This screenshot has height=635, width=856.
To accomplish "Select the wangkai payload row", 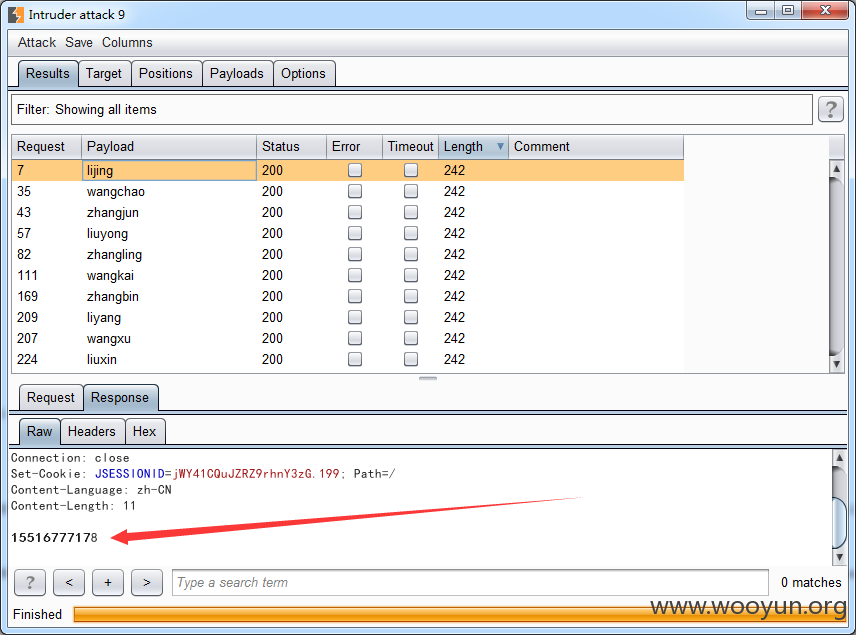I will click(348, 275).
